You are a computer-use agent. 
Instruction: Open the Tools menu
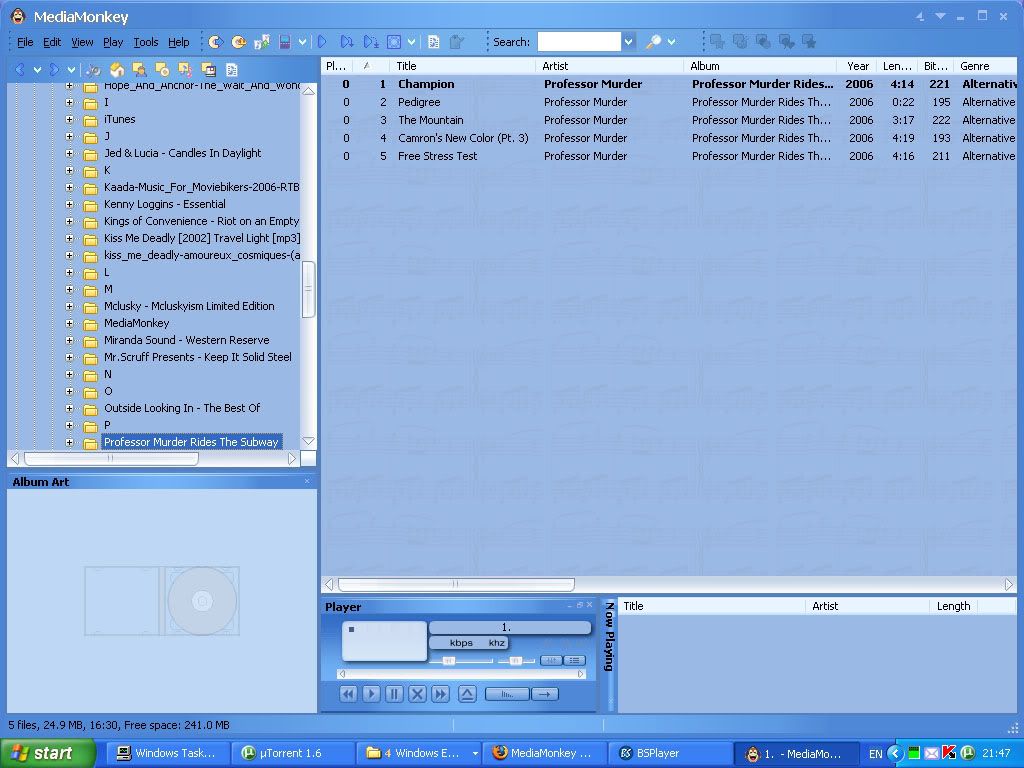pos(146,42)
